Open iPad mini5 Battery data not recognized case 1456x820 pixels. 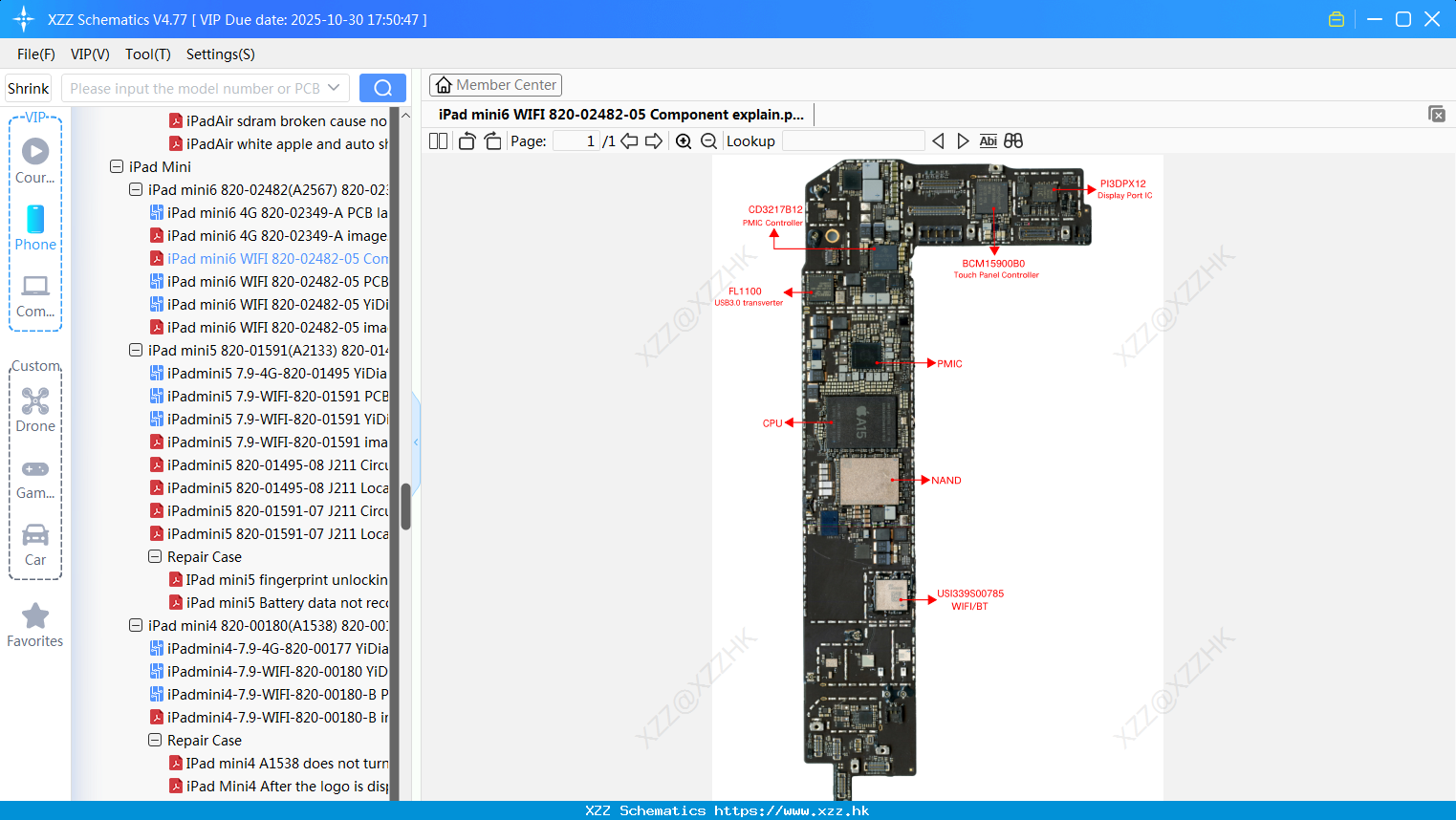point(278,602)
